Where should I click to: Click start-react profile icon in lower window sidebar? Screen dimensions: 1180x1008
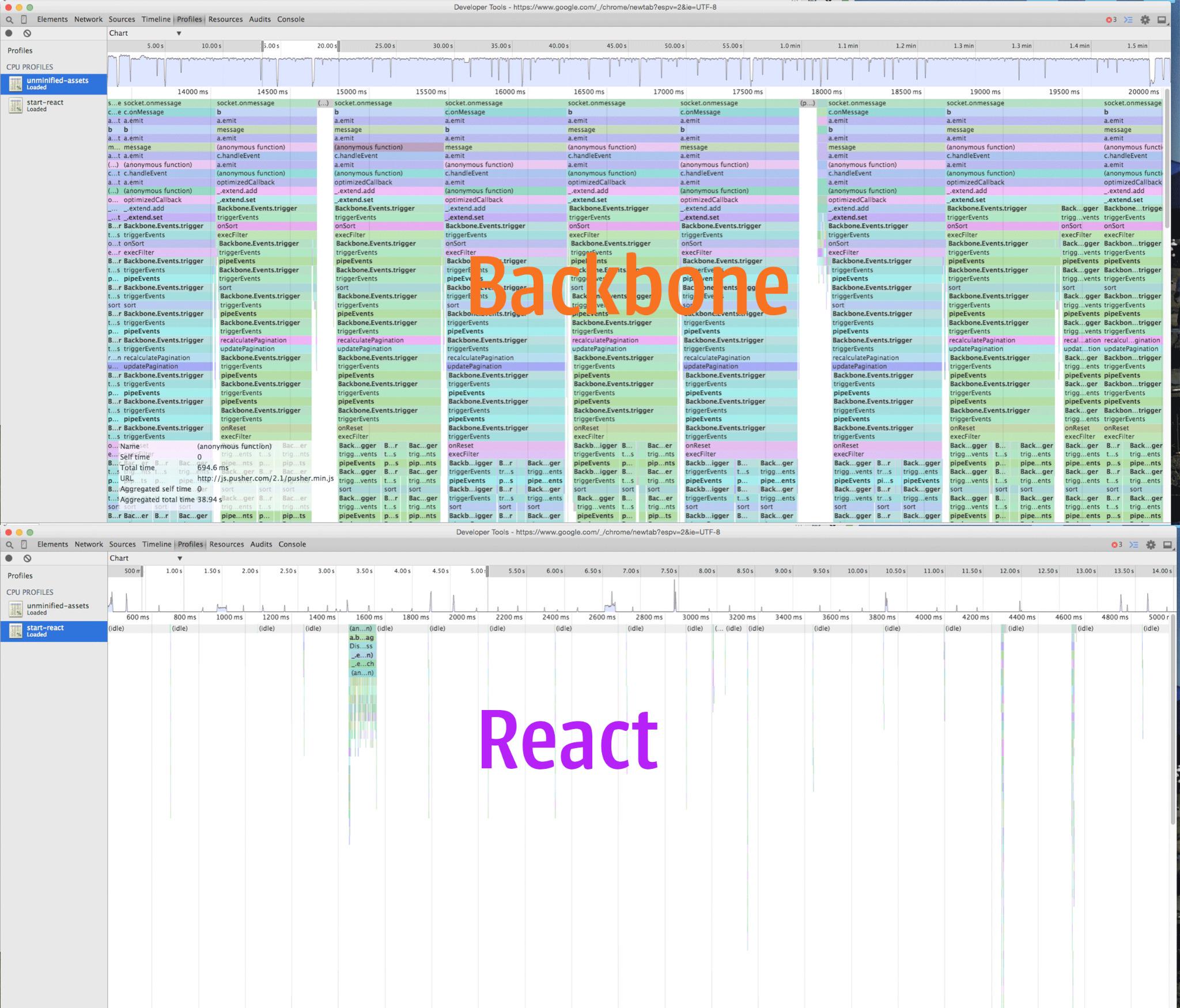tap(16, 631)
